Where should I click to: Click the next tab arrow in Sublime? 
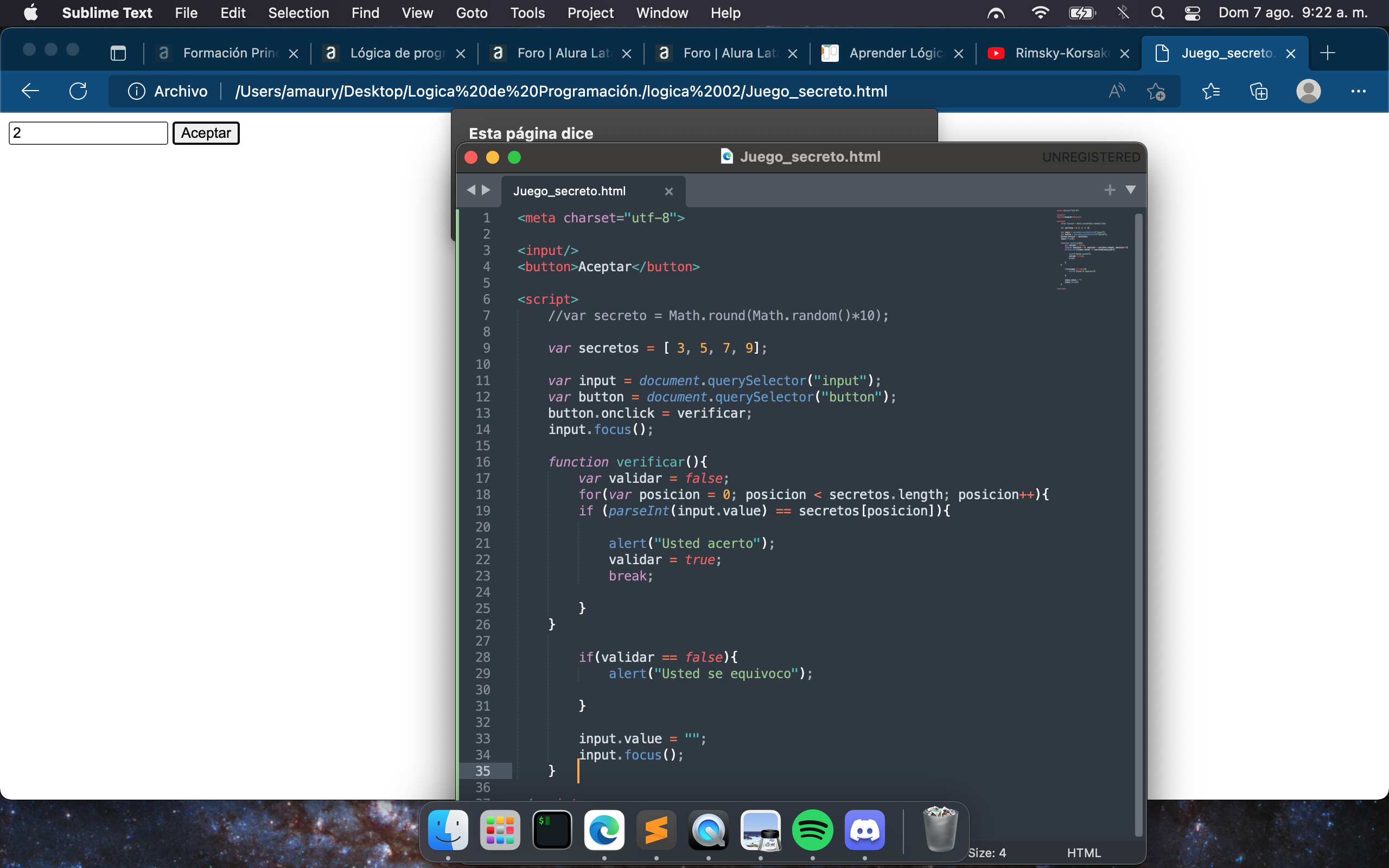click(486, 190)
